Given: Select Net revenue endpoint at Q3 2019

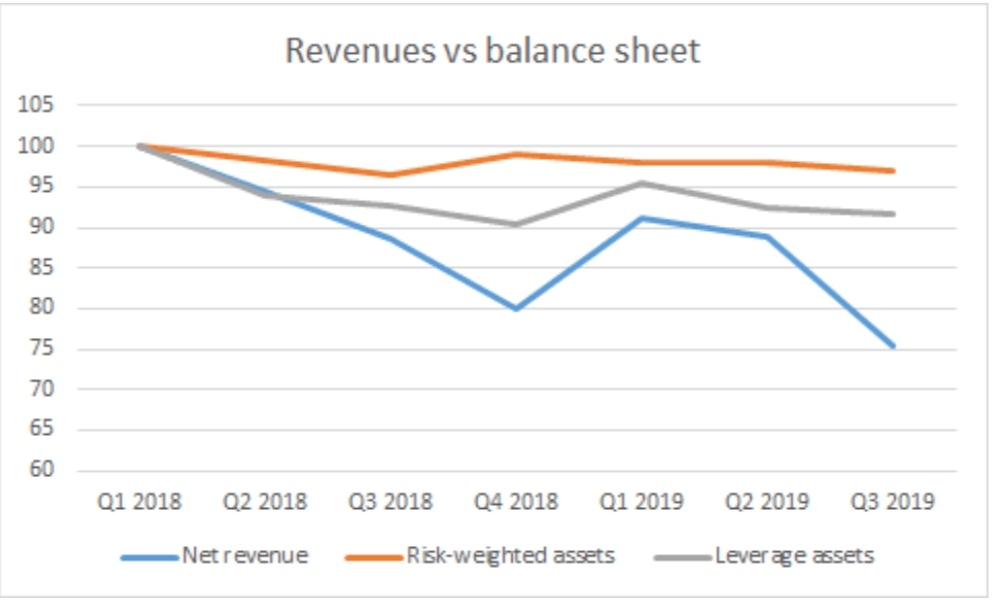Looking at the screenshot, I should click(893, 346).
